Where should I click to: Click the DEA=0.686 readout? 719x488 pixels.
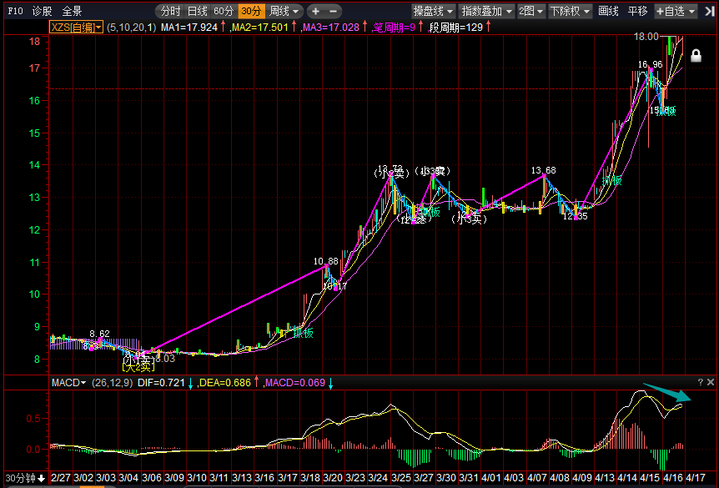click(225, 383)
